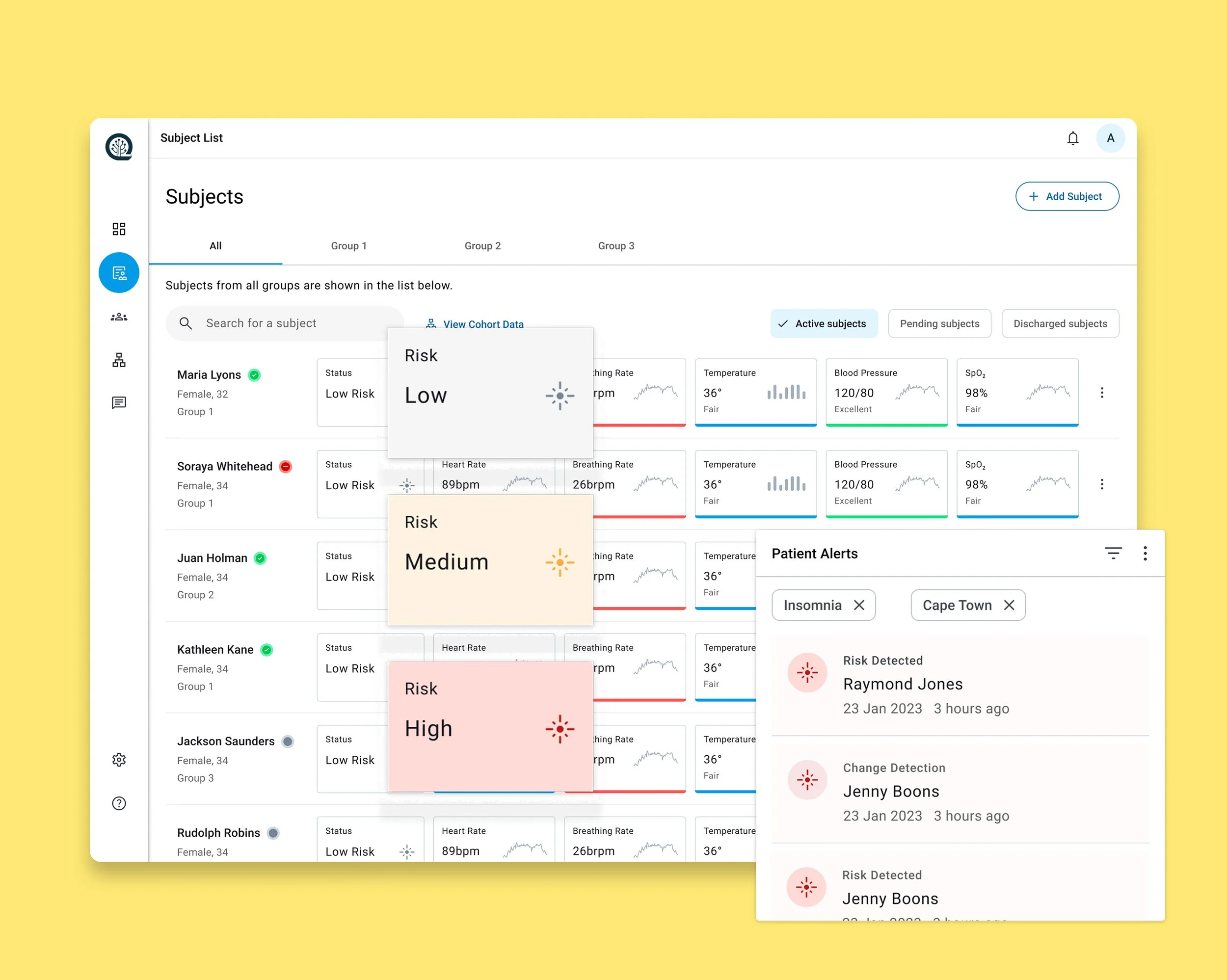Open the filter icon in Patient Alerts
Viewport: 1227px width, 980px height.
point(1114,553)
